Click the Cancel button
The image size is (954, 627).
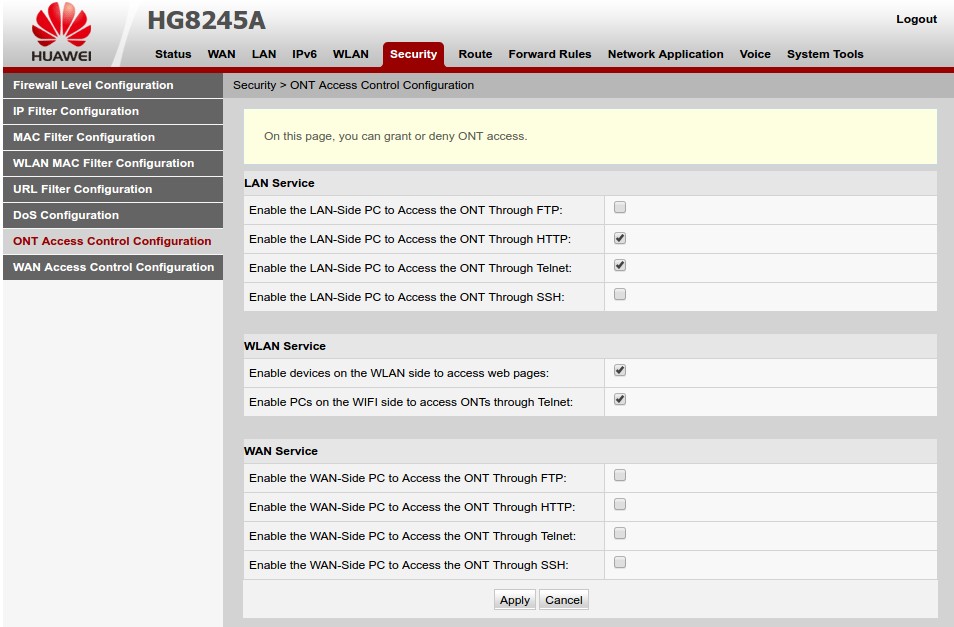[x=563, y=599]
